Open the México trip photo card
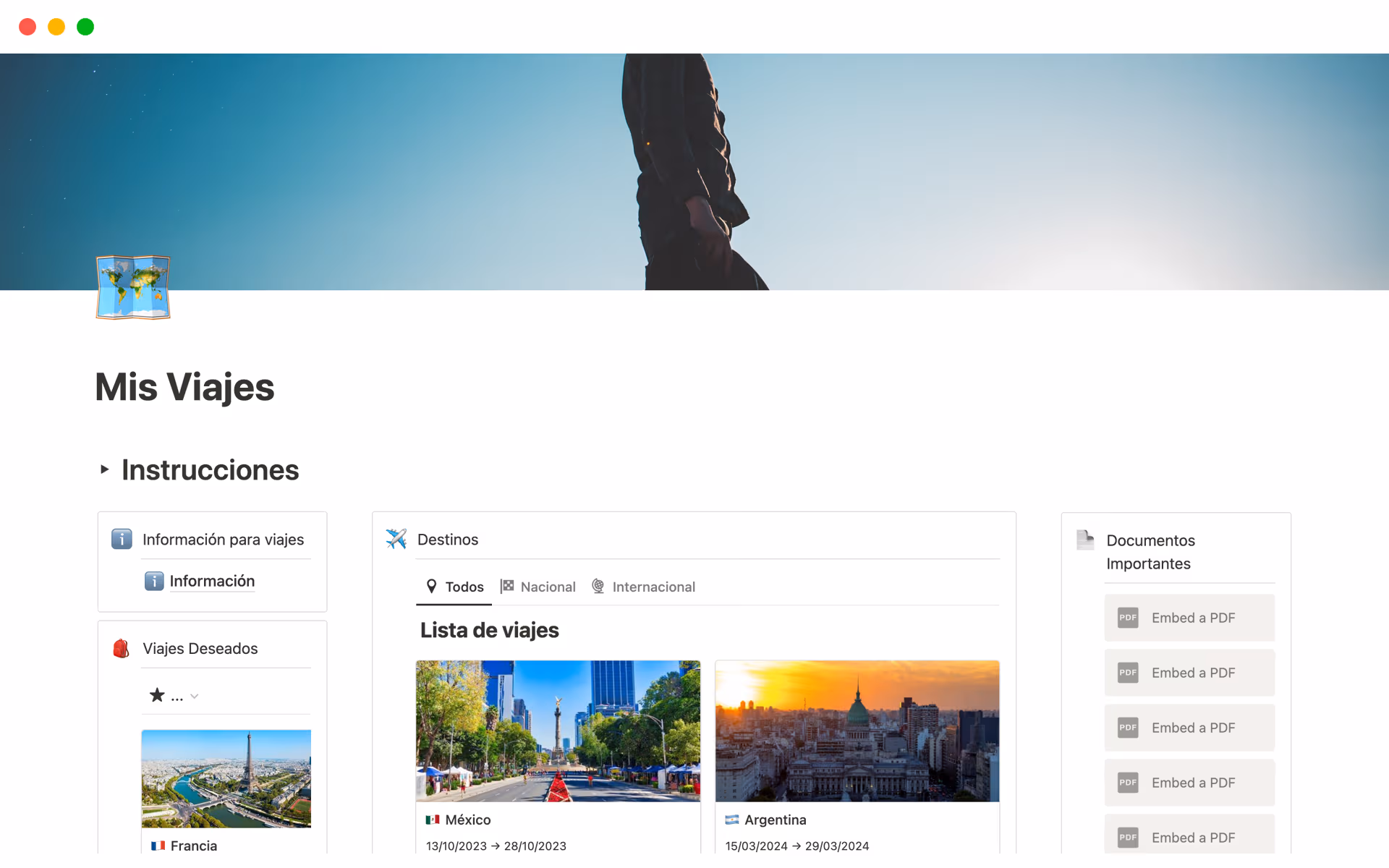This screenshot has height=868, width=1389. [x=558, y=731]
